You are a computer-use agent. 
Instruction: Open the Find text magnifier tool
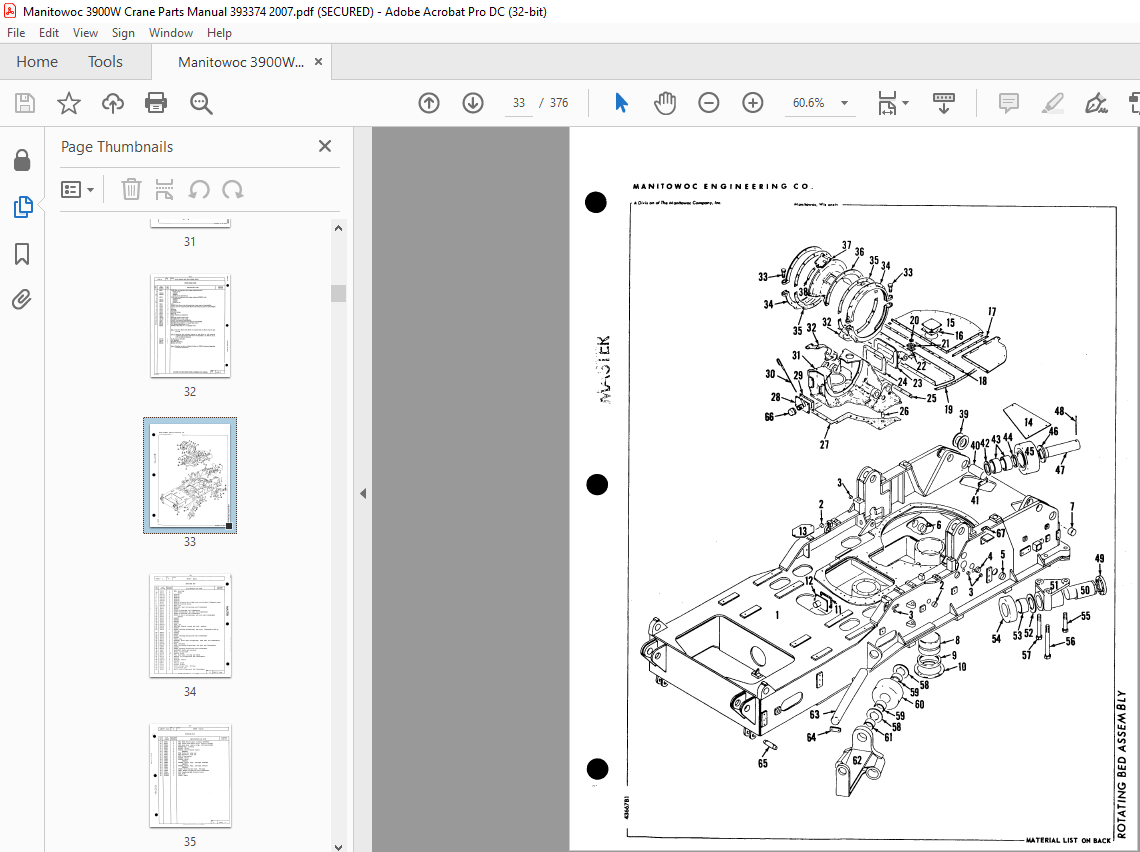[201, 103]
